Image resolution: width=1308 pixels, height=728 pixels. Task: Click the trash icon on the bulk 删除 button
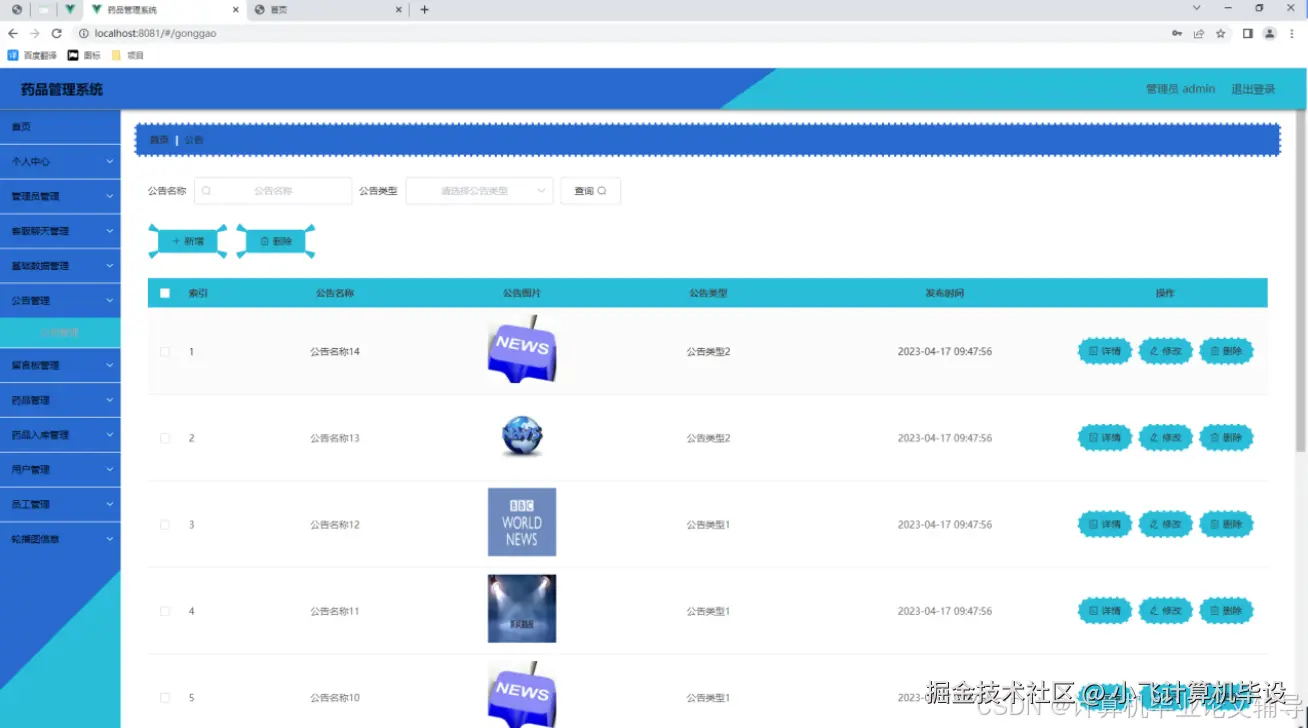tap(262, 240)
